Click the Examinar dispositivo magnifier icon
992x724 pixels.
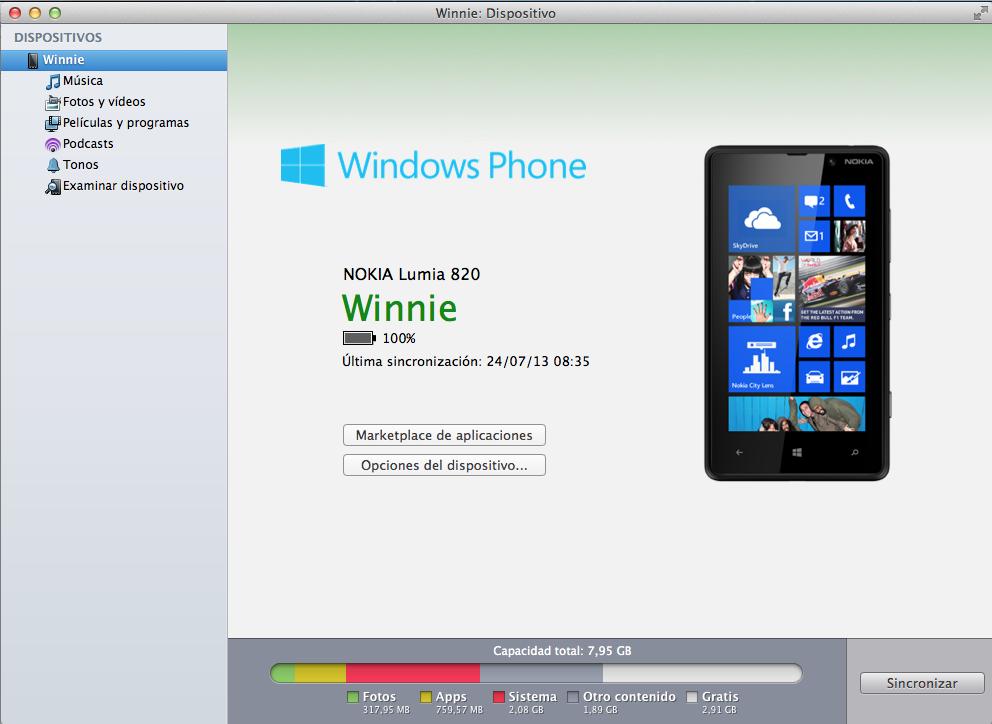click(53, 186)
